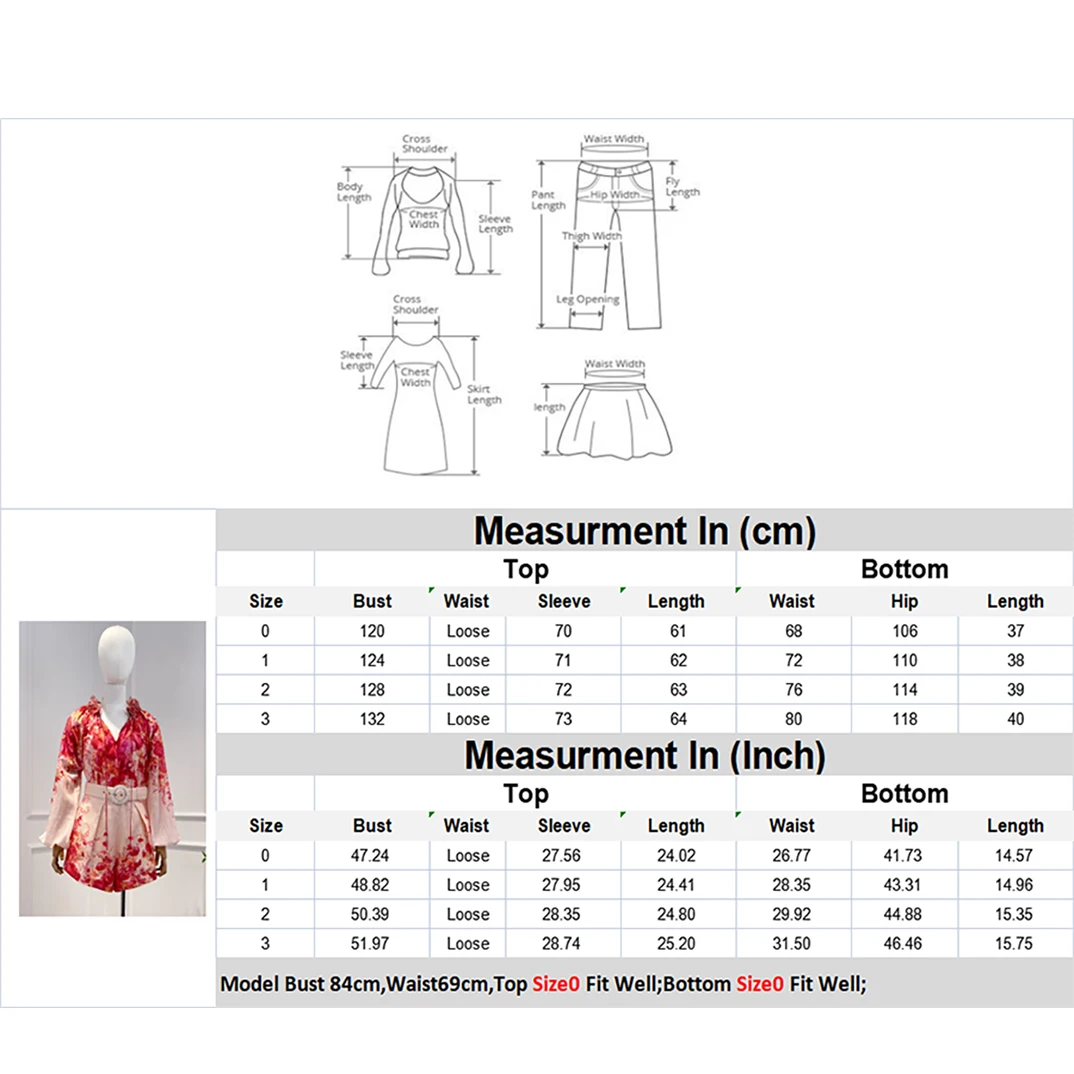
Task: Click the first red 'Size0' after Top
Action: (556, 985)
